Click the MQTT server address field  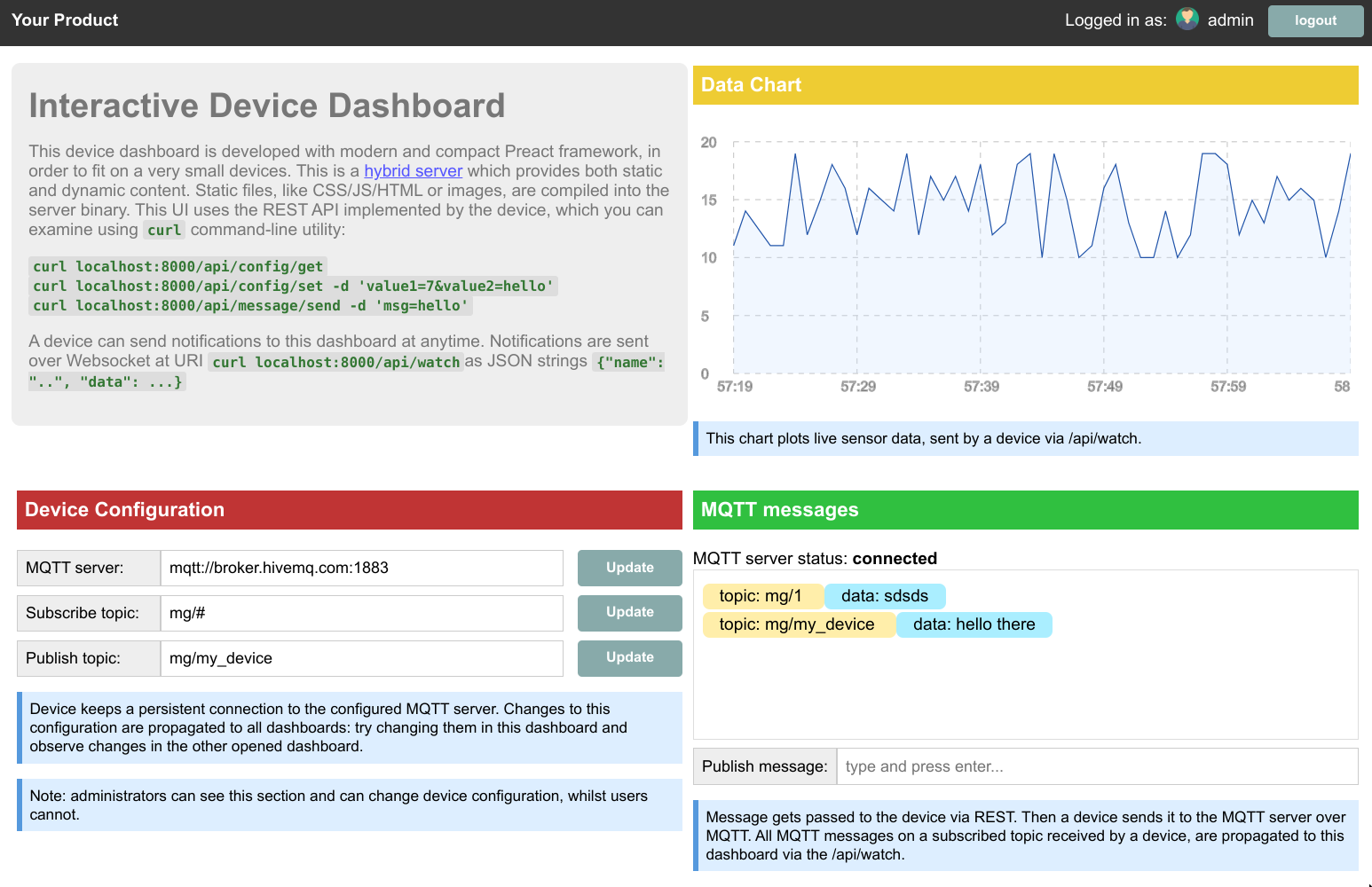tap(362, 568)
